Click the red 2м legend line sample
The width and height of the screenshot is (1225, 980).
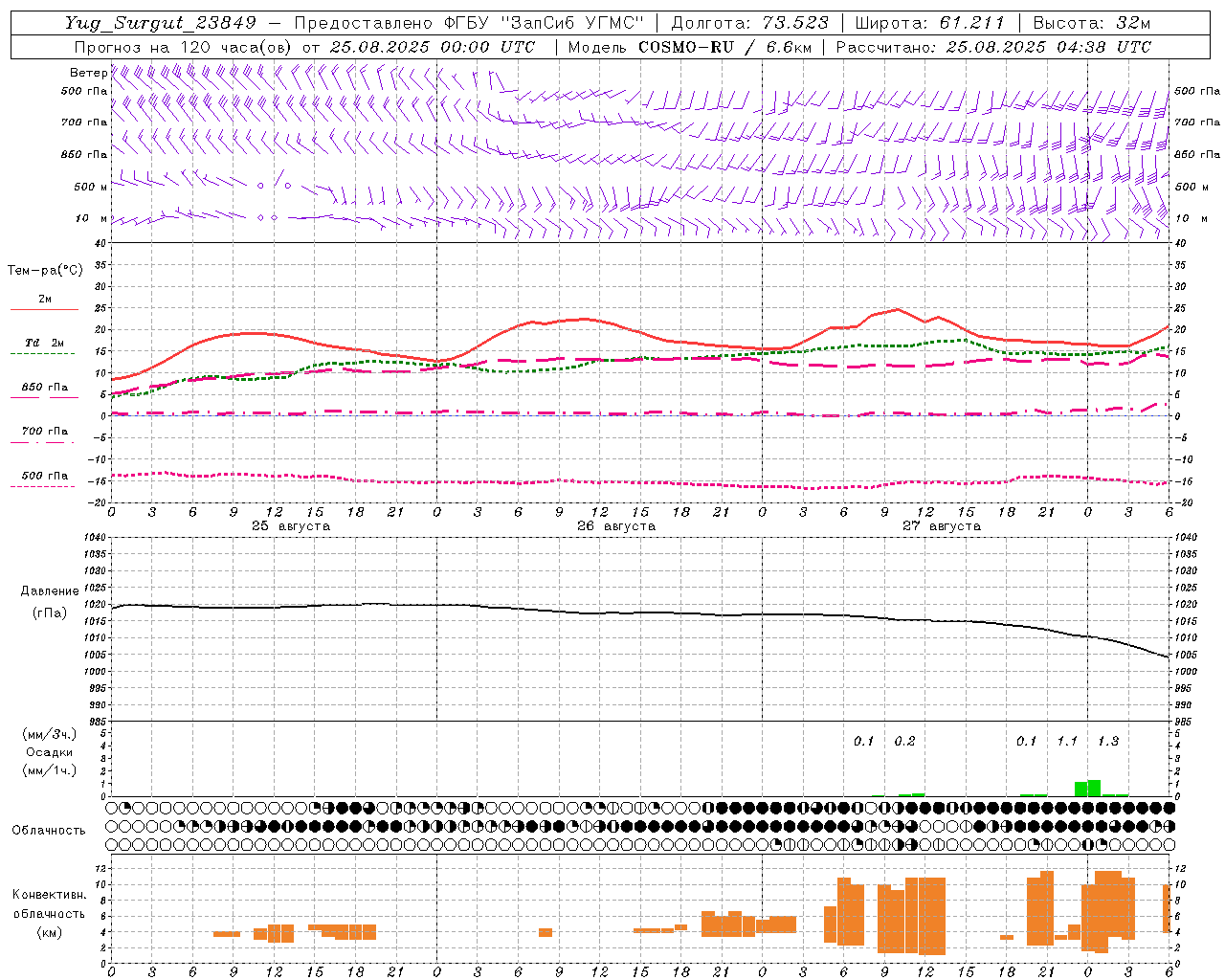click(x=44, y=309)
